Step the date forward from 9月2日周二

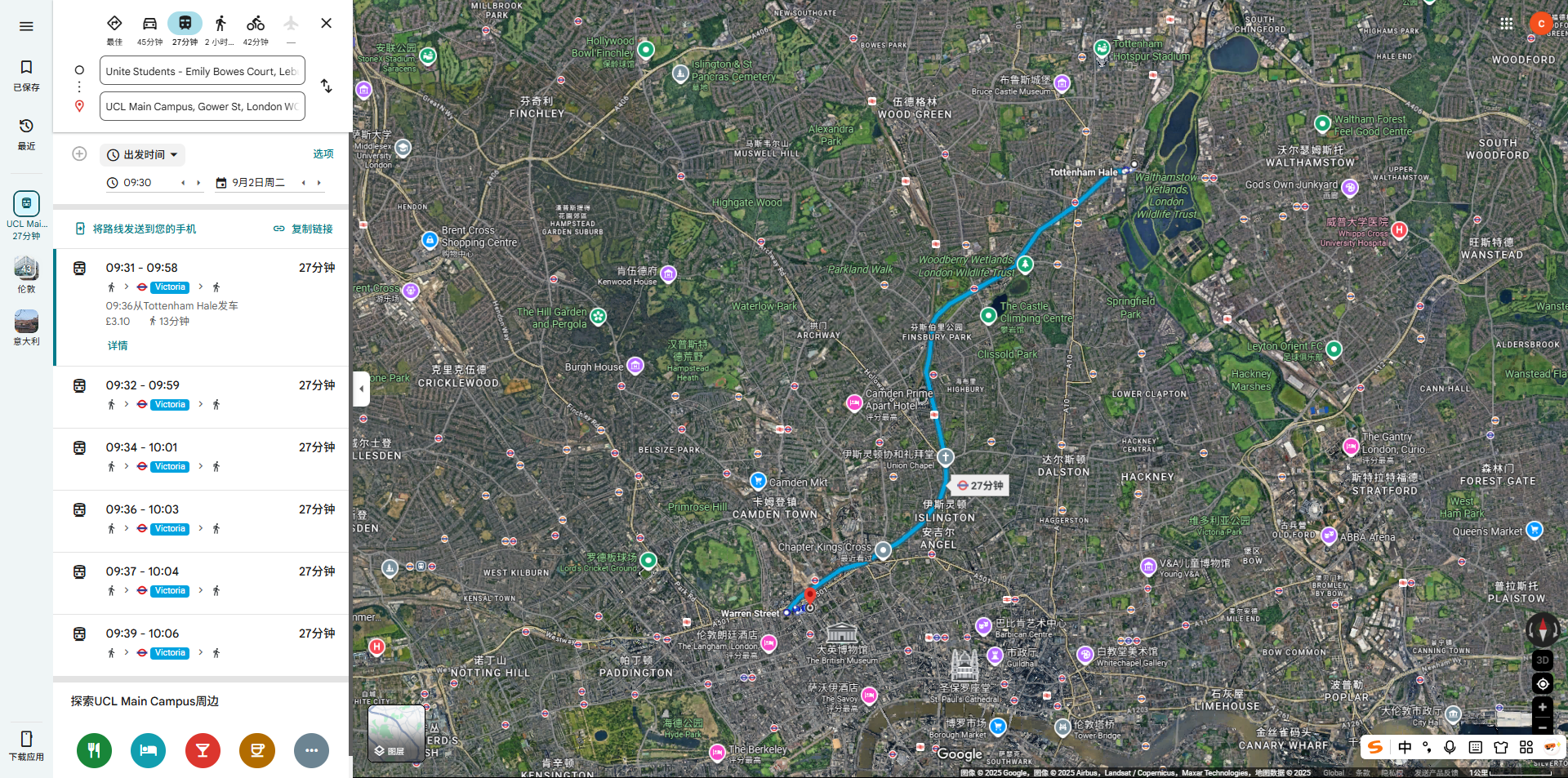[x=318, y=183]
